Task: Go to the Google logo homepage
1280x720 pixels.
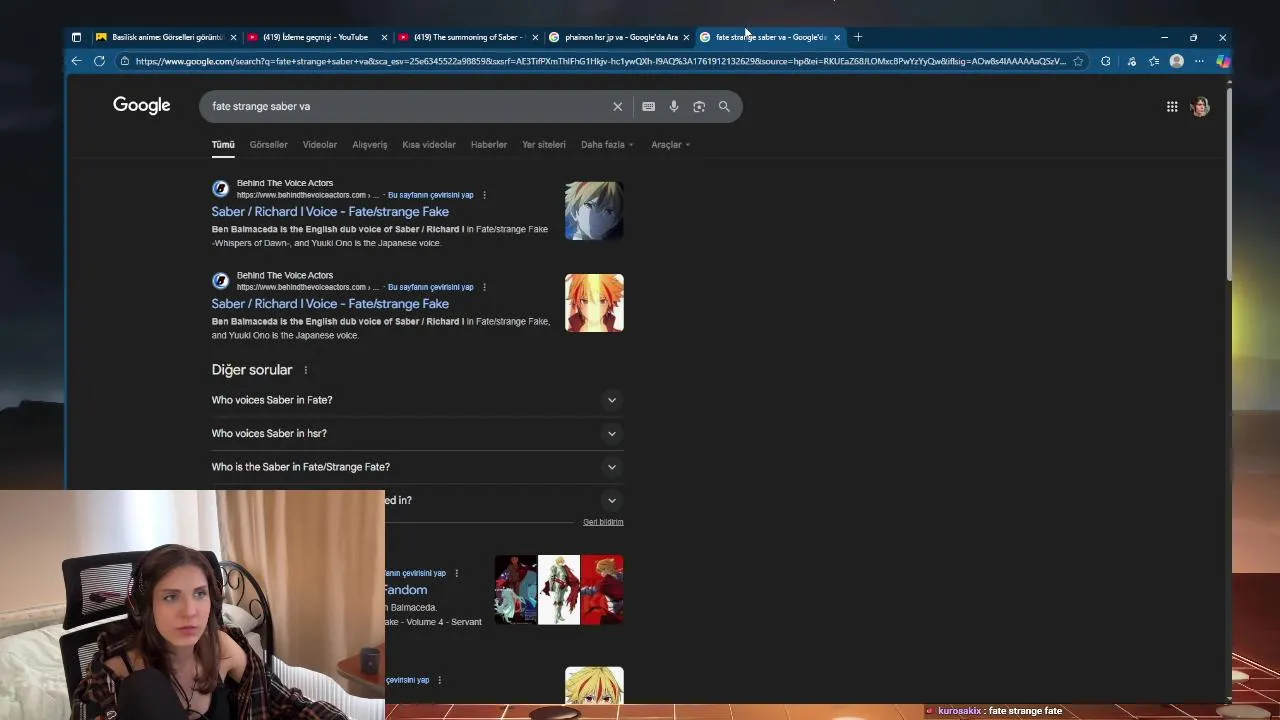Action: 141,105
